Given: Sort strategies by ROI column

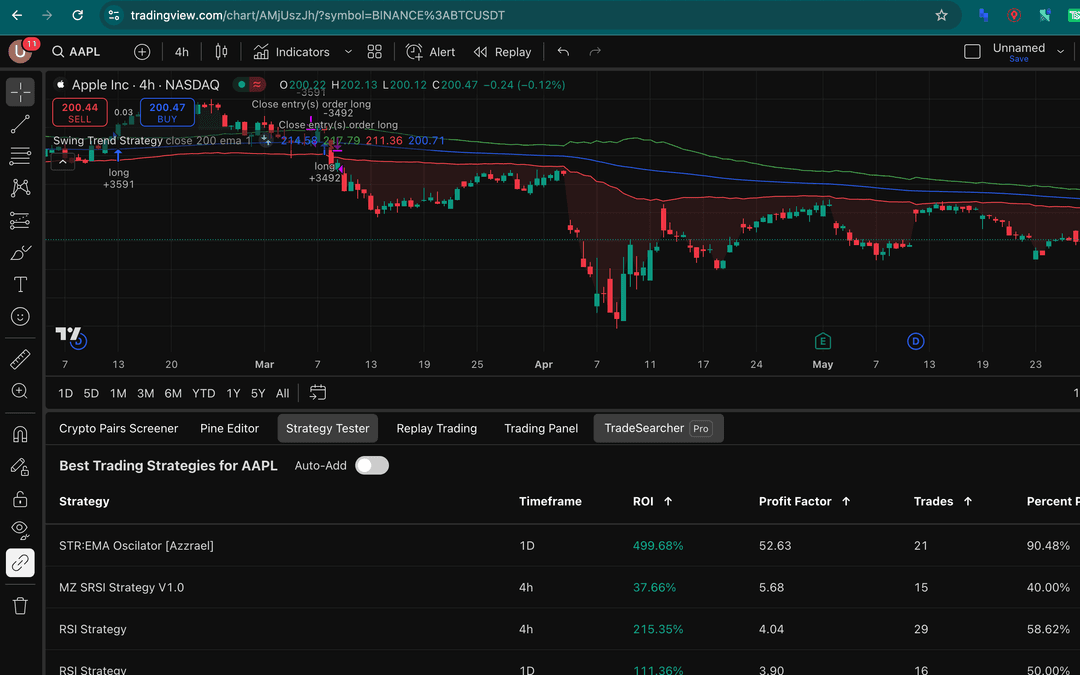Looking at the screenshot, I should coord(652,501).
